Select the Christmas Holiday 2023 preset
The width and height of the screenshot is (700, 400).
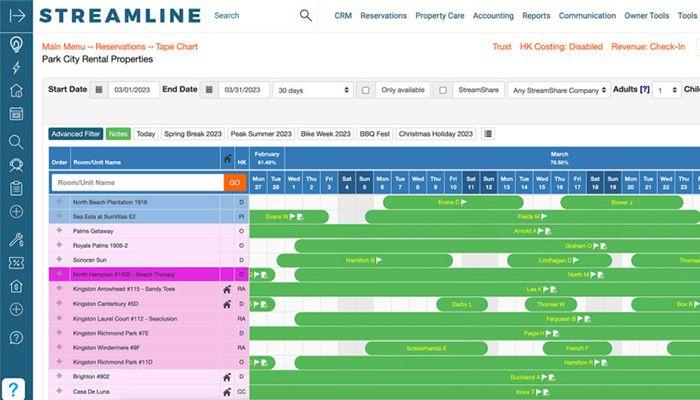click(x=436, y=134)
